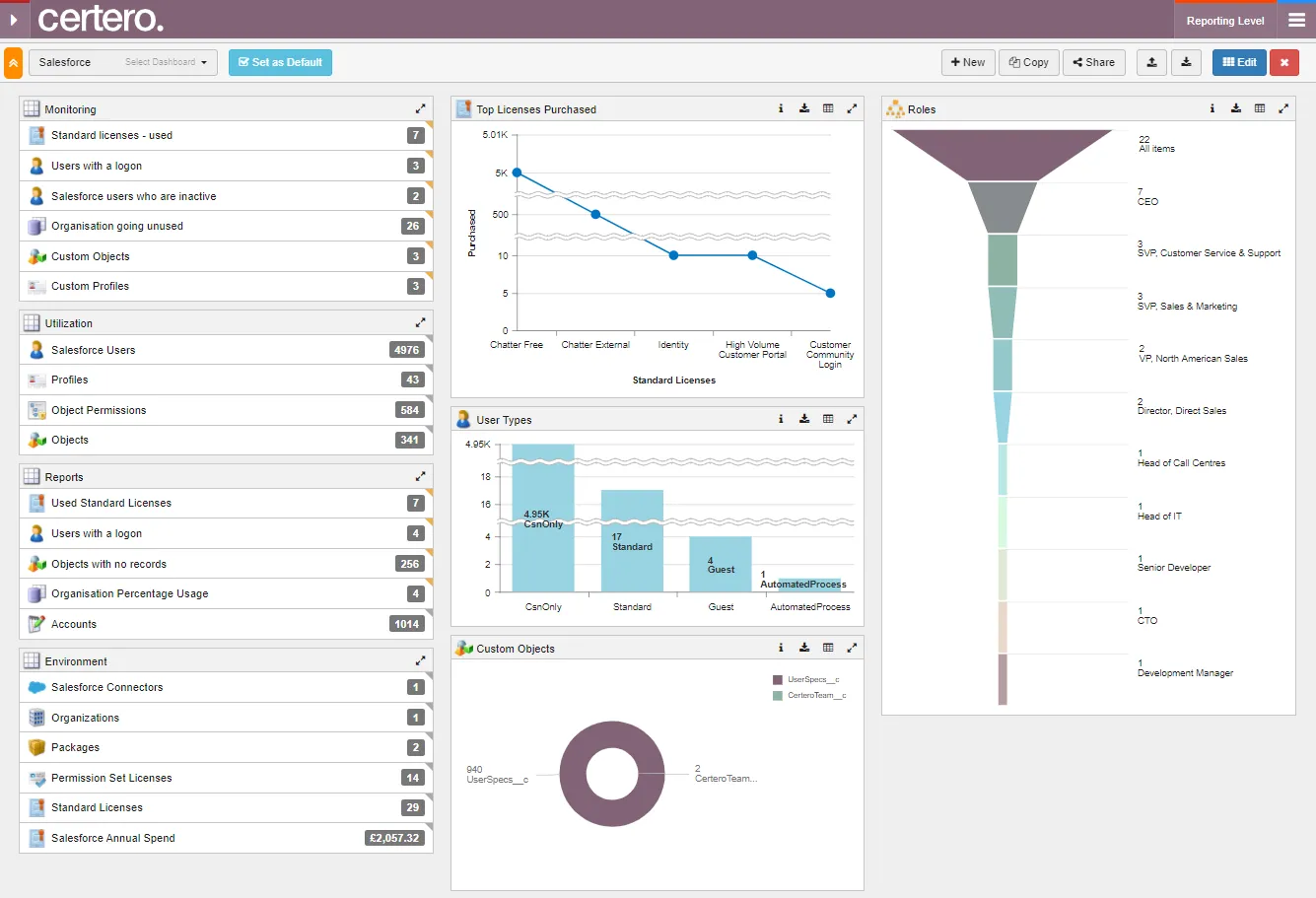Click the '£2,057.32' spend value badge
This screenshot has height=898, width=1316.
pyautogui.click(x=394, y=838)
